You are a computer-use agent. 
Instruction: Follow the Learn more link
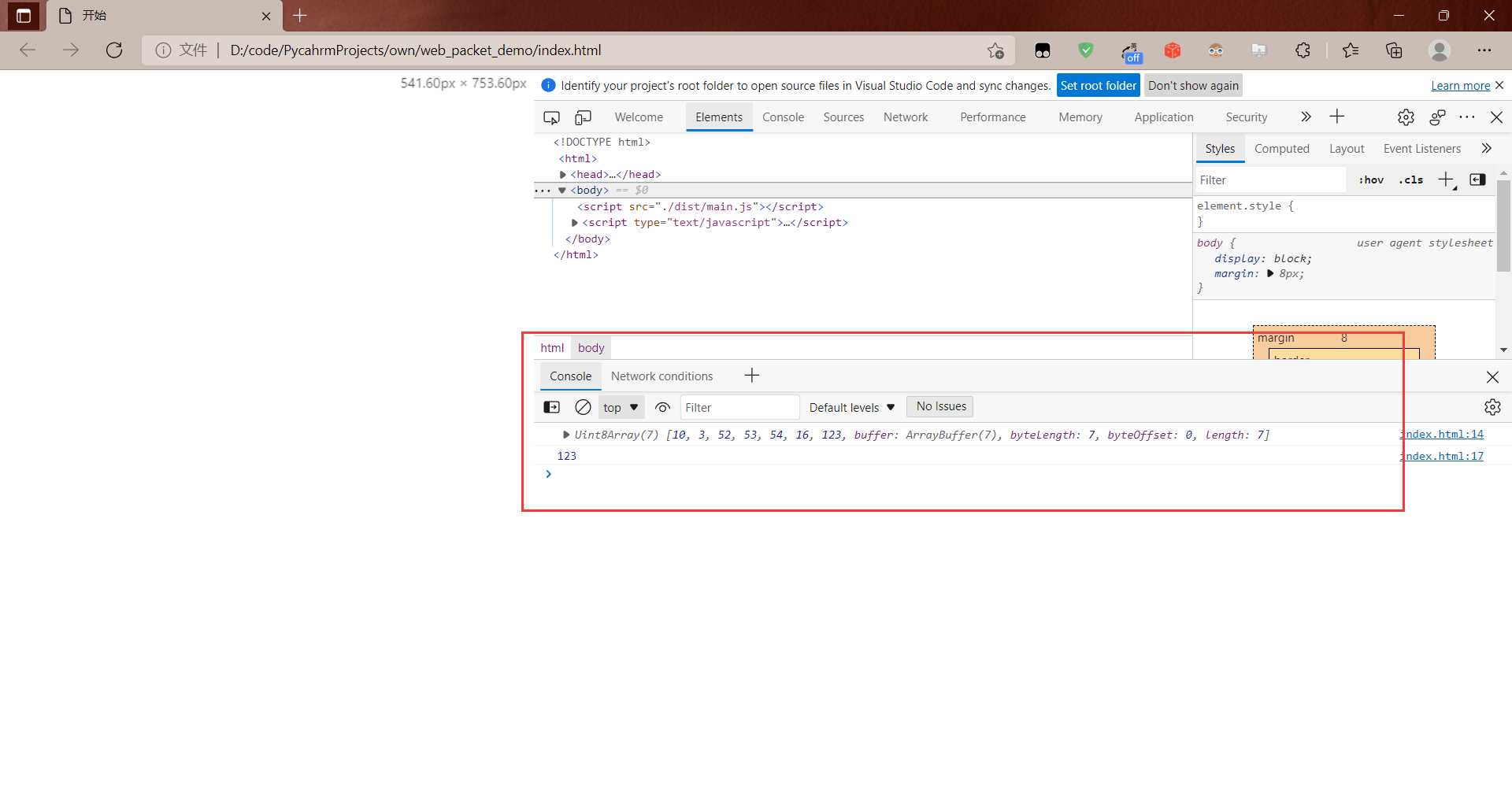click(x=1460, y=86)
